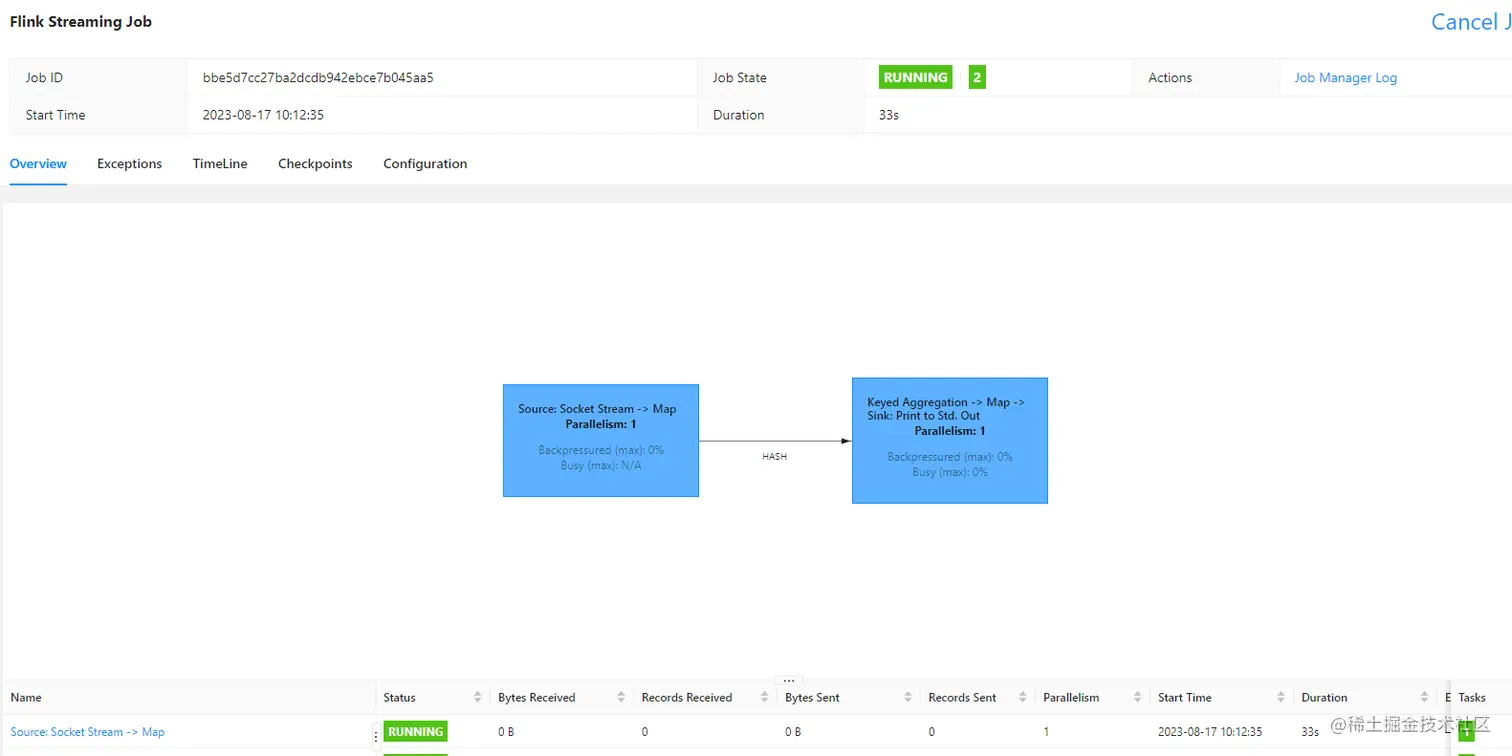Viewport: 1512px width, 756px height.
Task: Sort table by Parallelism column
Action: pos(1138,698)
